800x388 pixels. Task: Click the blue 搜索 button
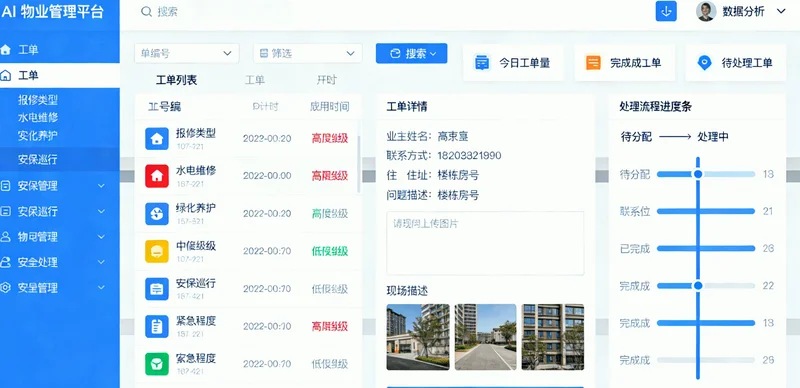pos(412,54)
